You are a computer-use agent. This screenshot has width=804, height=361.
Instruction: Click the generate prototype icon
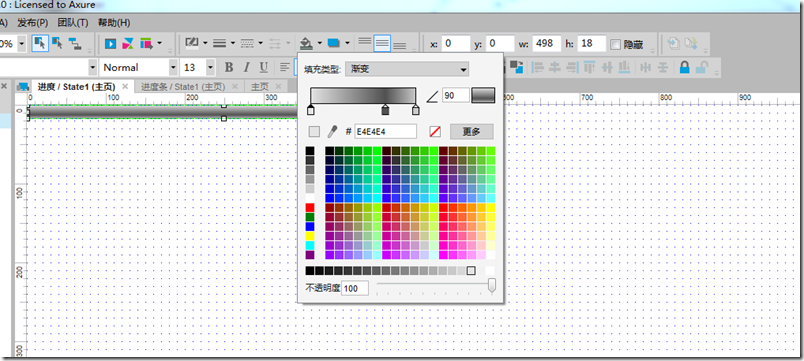click(146, 44)
